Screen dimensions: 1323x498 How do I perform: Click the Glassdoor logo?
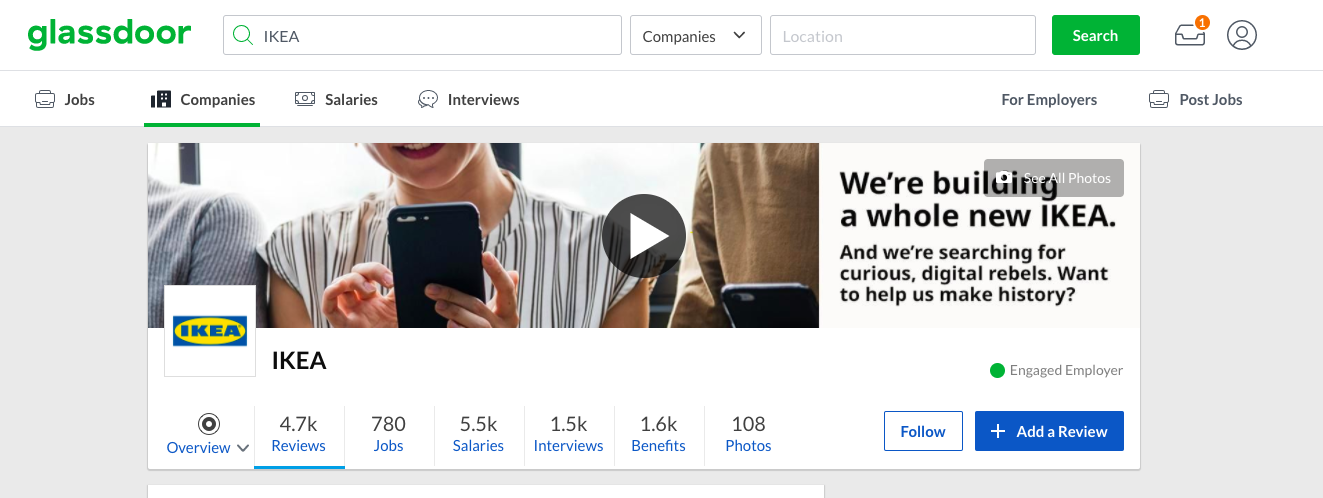109,34
